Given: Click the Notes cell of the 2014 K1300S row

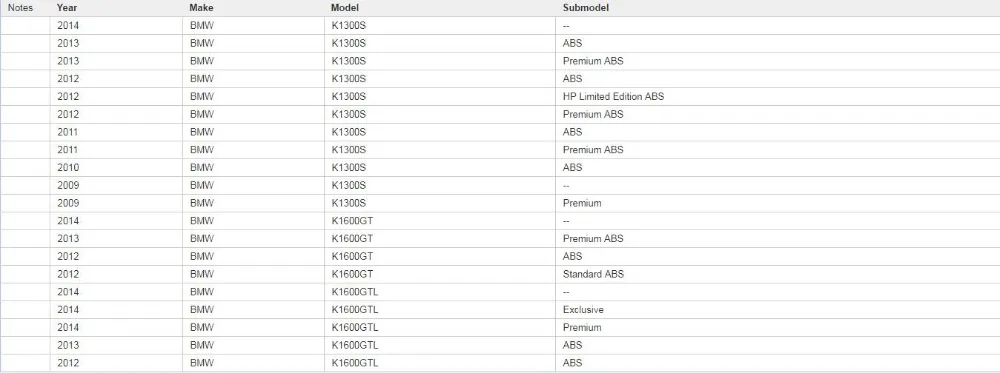Looking at the screenshot, I should pos(25,26).
